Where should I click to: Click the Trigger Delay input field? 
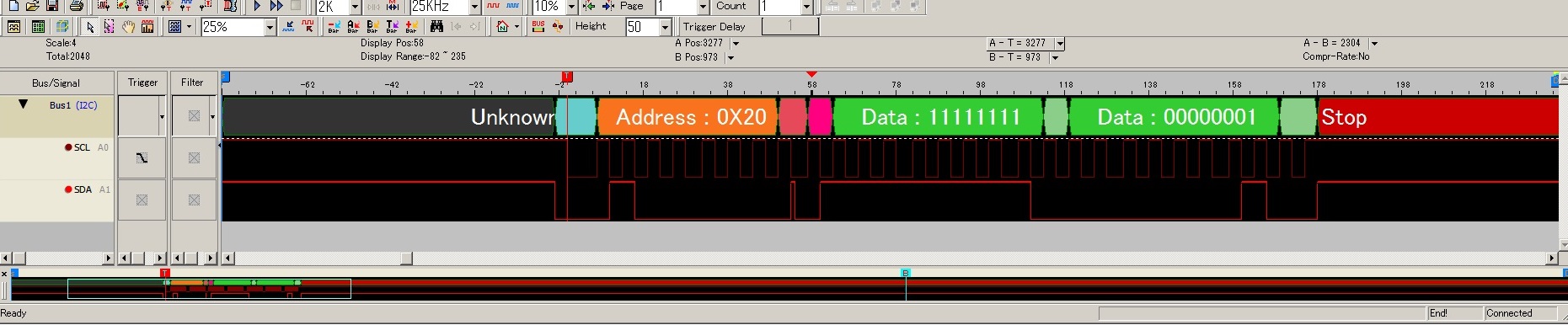click(x=789, y=26)
